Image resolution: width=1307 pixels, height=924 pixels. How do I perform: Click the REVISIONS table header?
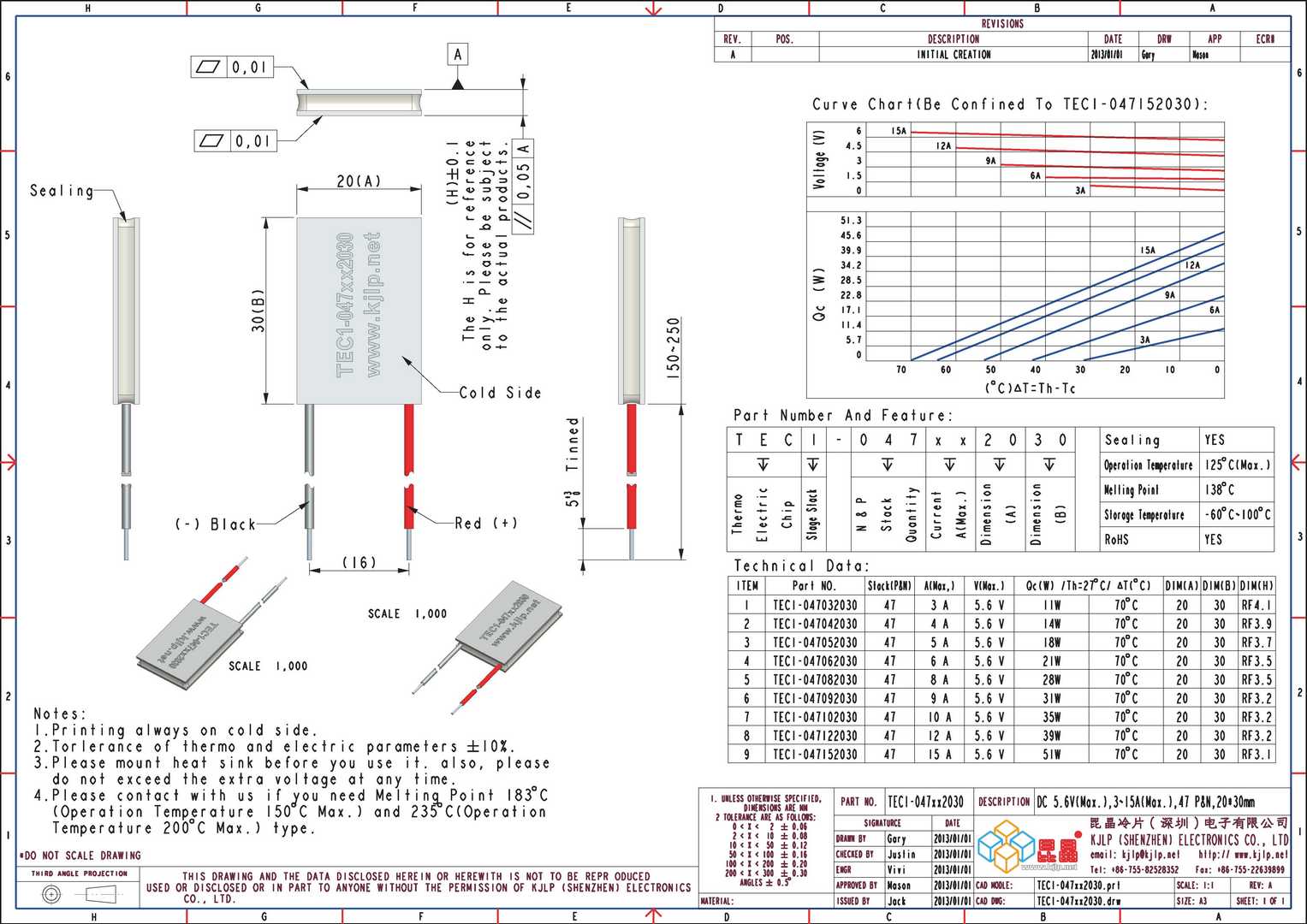[x=1002, y=23]
